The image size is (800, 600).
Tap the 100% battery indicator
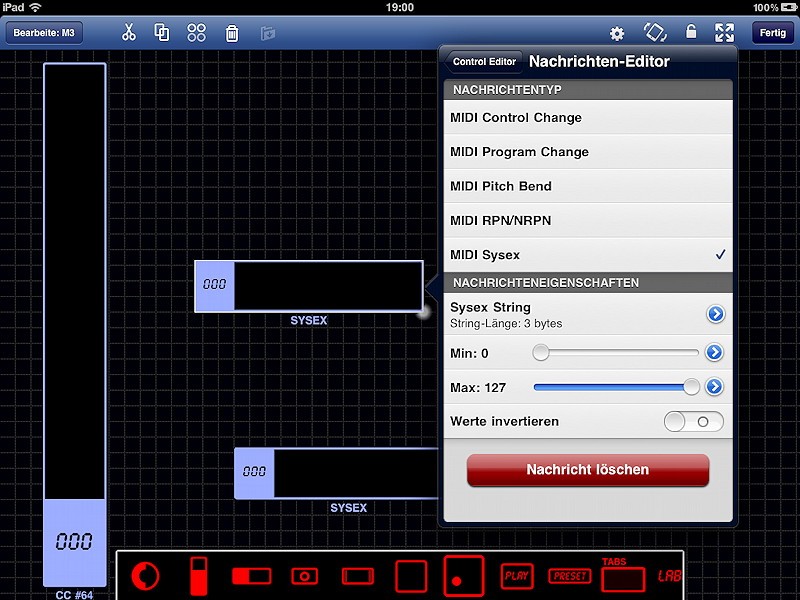click(x=775, y=7)
